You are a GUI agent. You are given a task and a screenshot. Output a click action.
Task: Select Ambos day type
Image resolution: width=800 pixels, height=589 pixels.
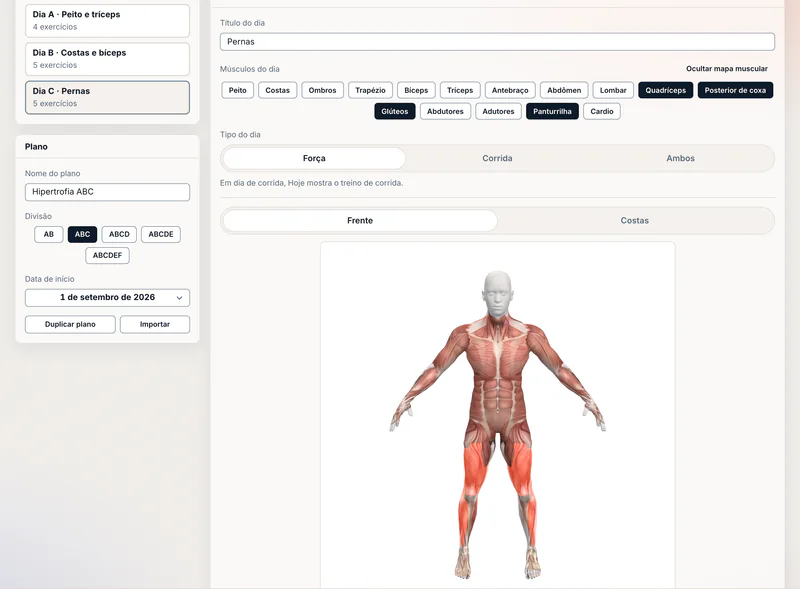[x=681, y=158]
